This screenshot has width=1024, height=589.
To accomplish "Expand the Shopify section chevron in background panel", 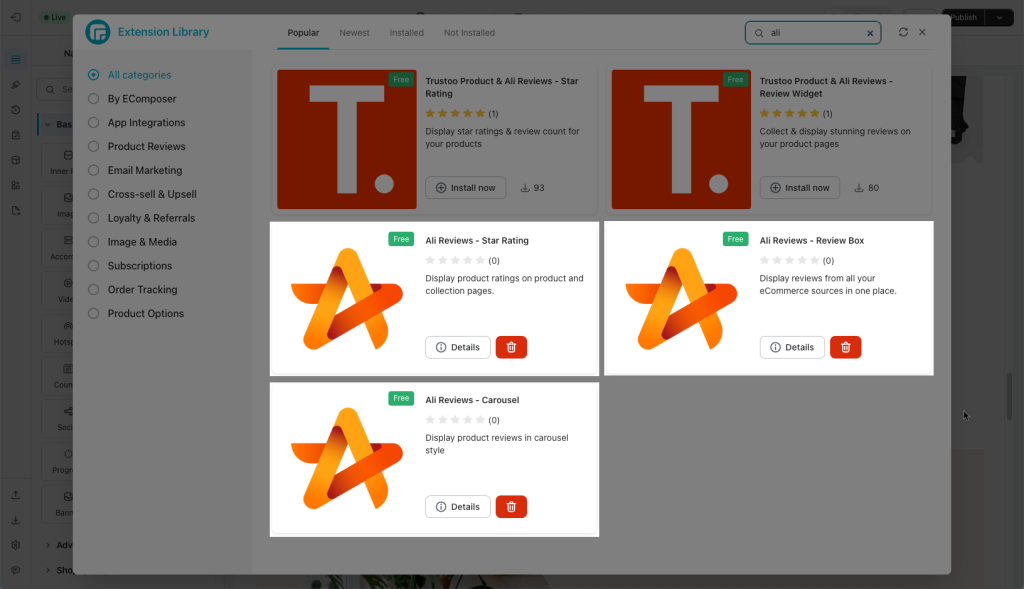I will (48, 570).
